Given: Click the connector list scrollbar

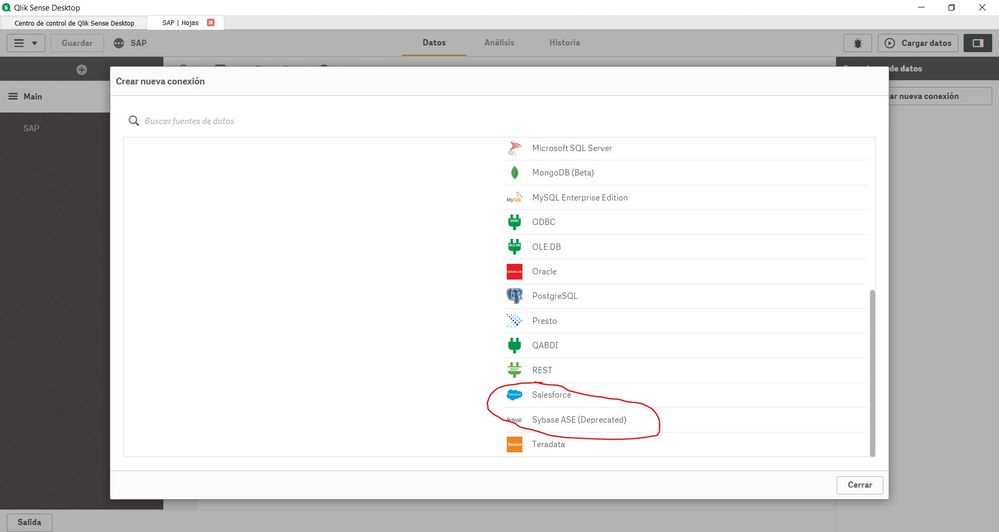Looking at the screenshot, I should [872, 373].
